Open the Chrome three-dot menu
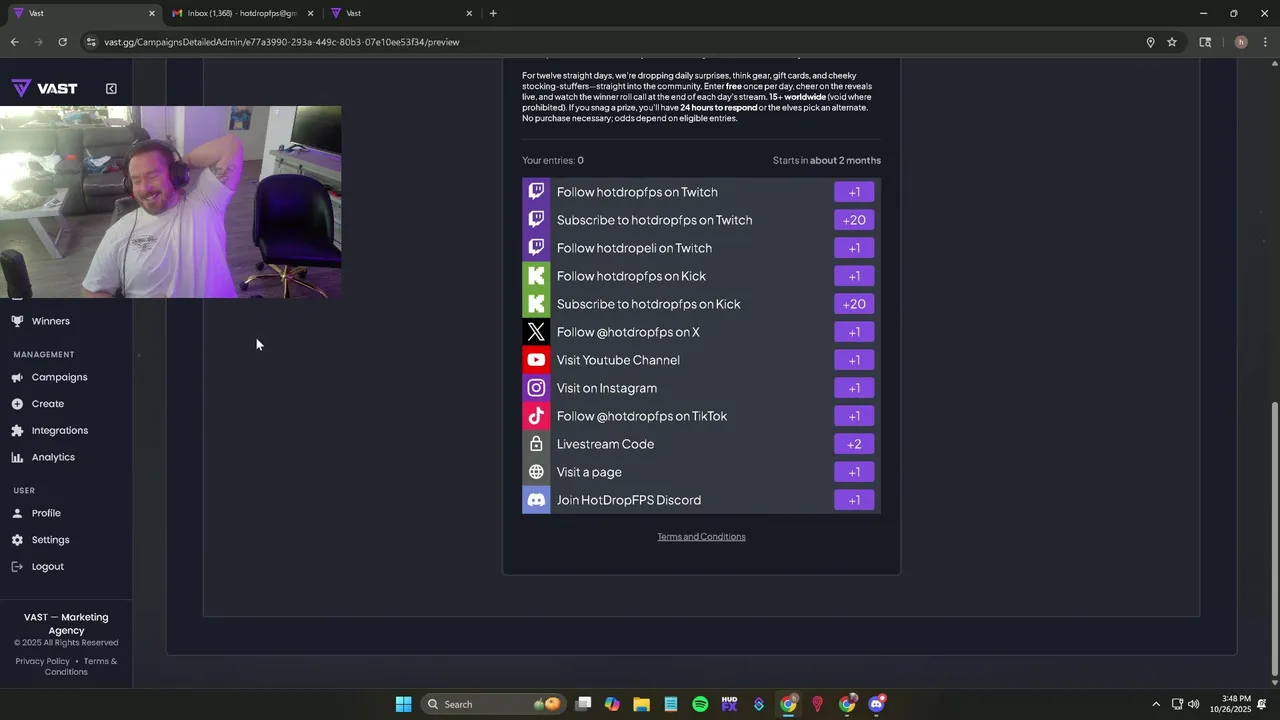This screenshot has height=720, width=1280. pyautogui.click(x=1265, y=42)
